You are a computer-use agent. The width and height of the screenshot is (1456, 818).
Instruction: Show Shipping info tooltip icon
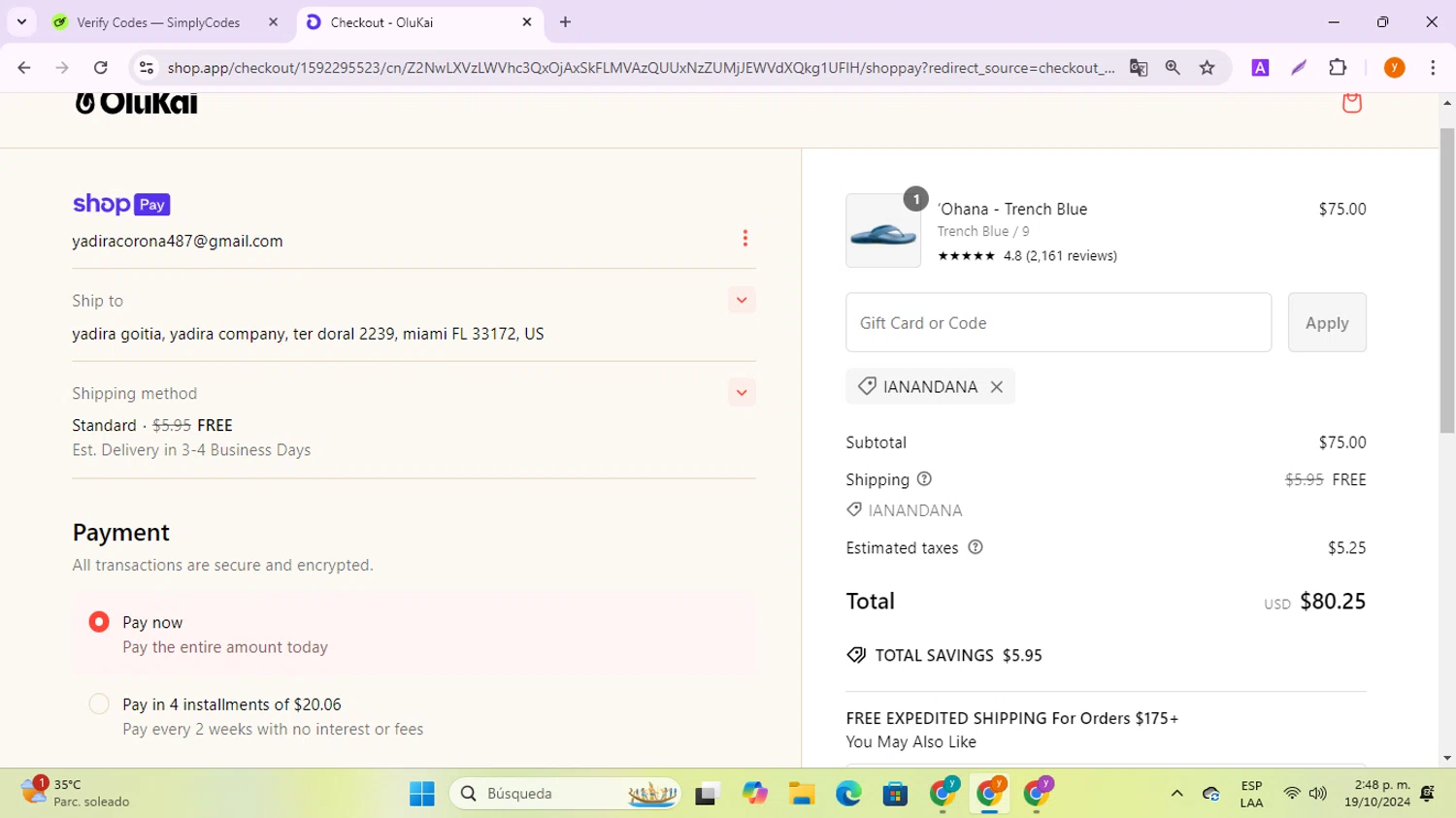tap(924, 478)
